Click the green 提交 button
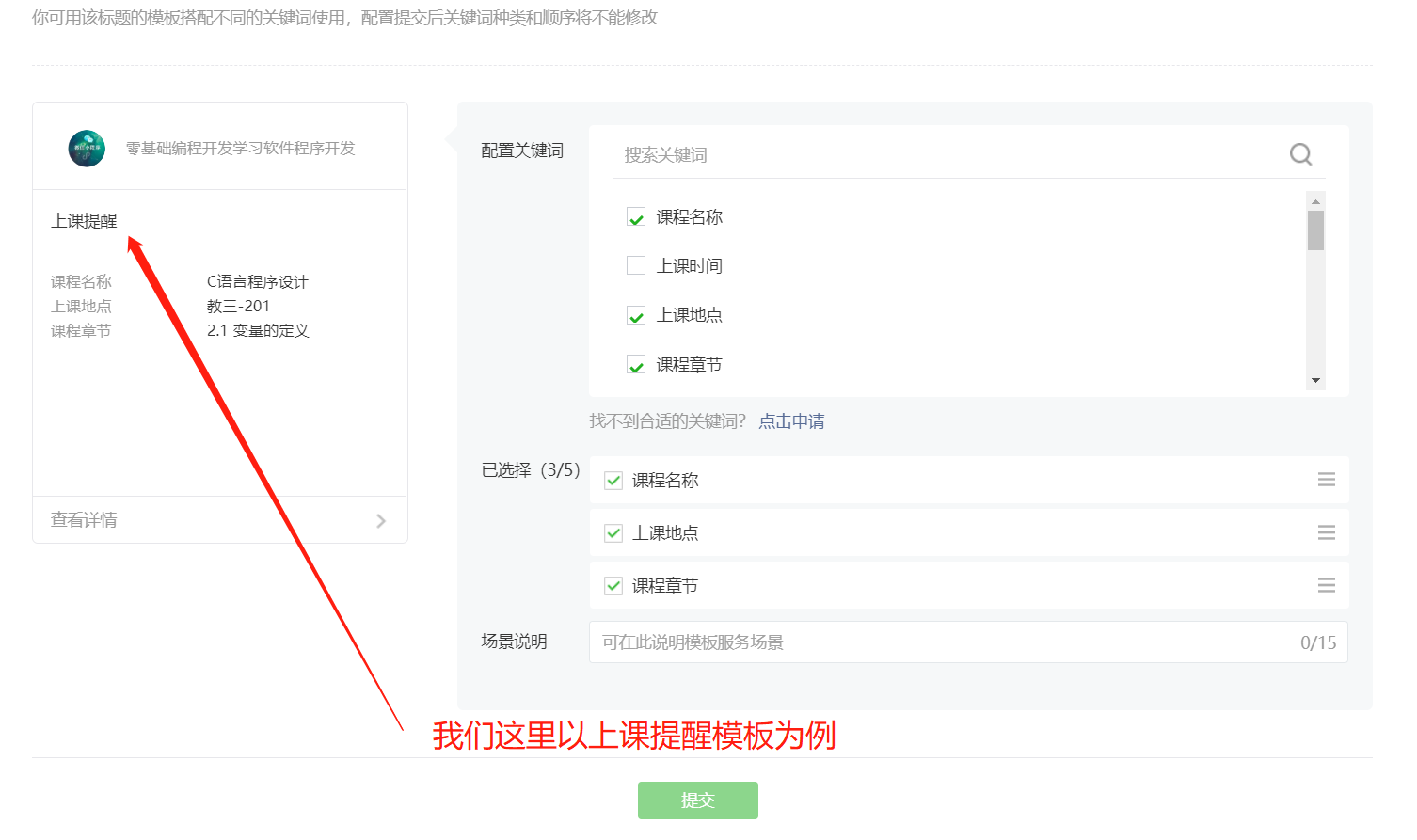 coord(698,800)
